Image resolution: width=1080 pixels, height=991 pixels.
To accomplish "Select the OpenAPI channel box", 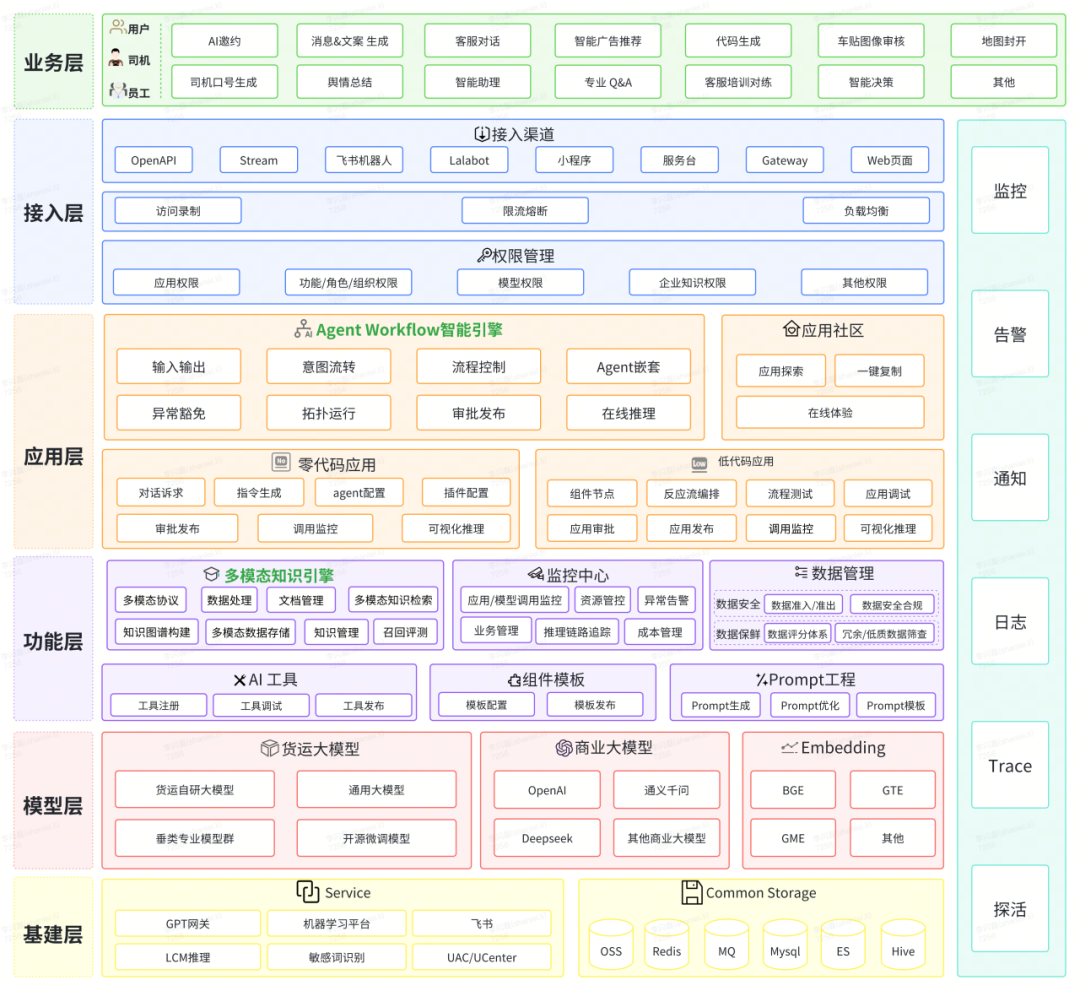I will click(x=153, y=159).
